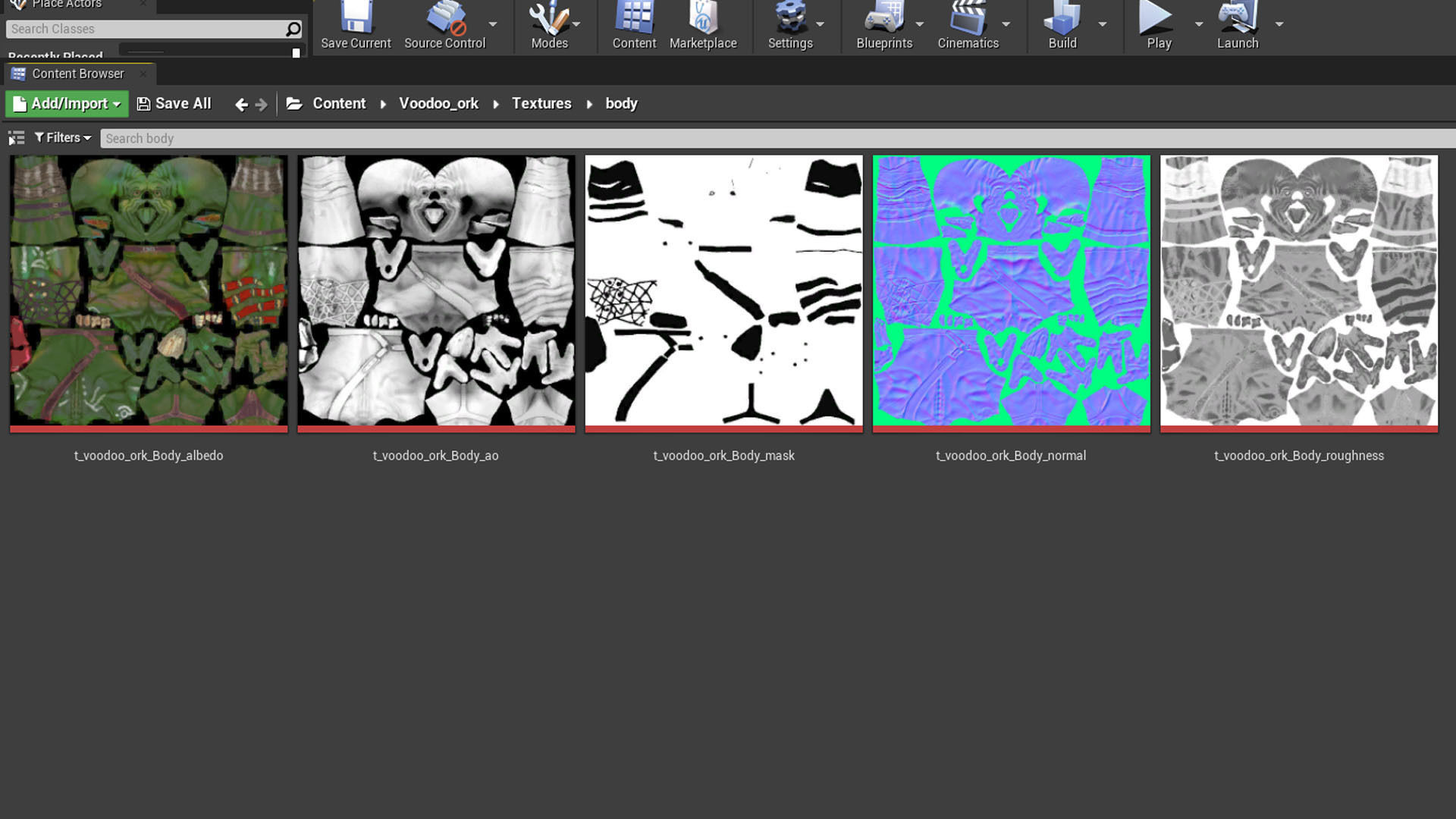The image size is (1456, 819).
Task: Select the t_voodoo_ork_Body_normal texture thumbnail
Action: (x=1011, y=291)
